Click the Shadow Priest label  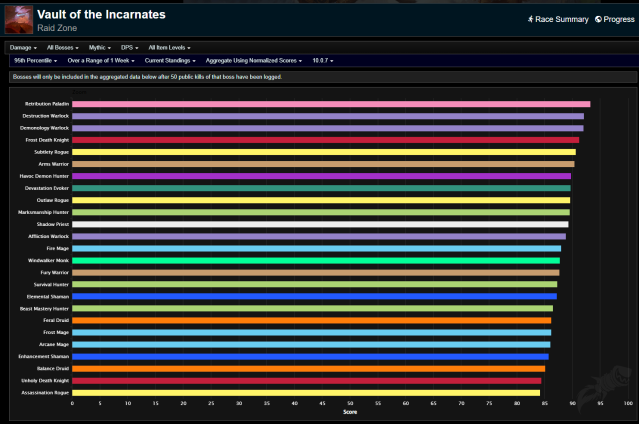point(53,224)
